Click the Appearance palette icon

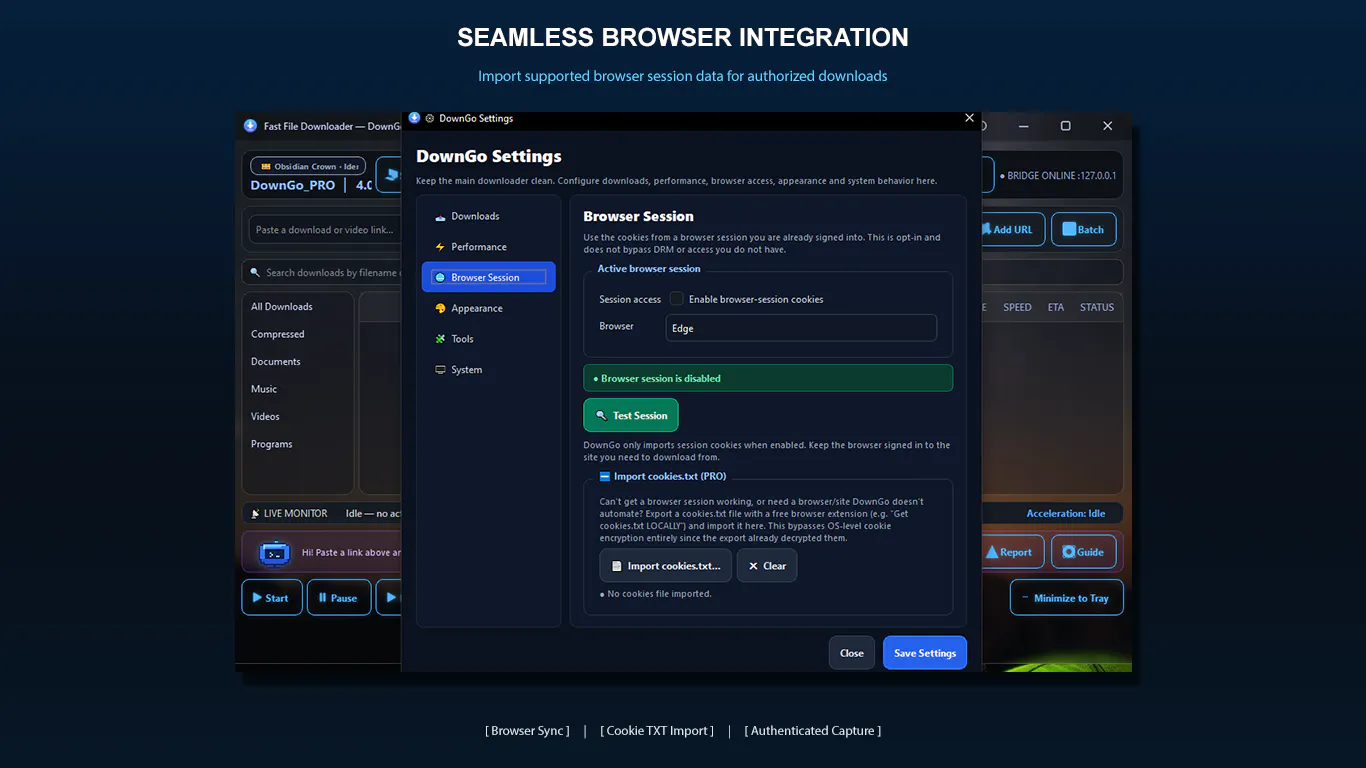click(440, 309)
